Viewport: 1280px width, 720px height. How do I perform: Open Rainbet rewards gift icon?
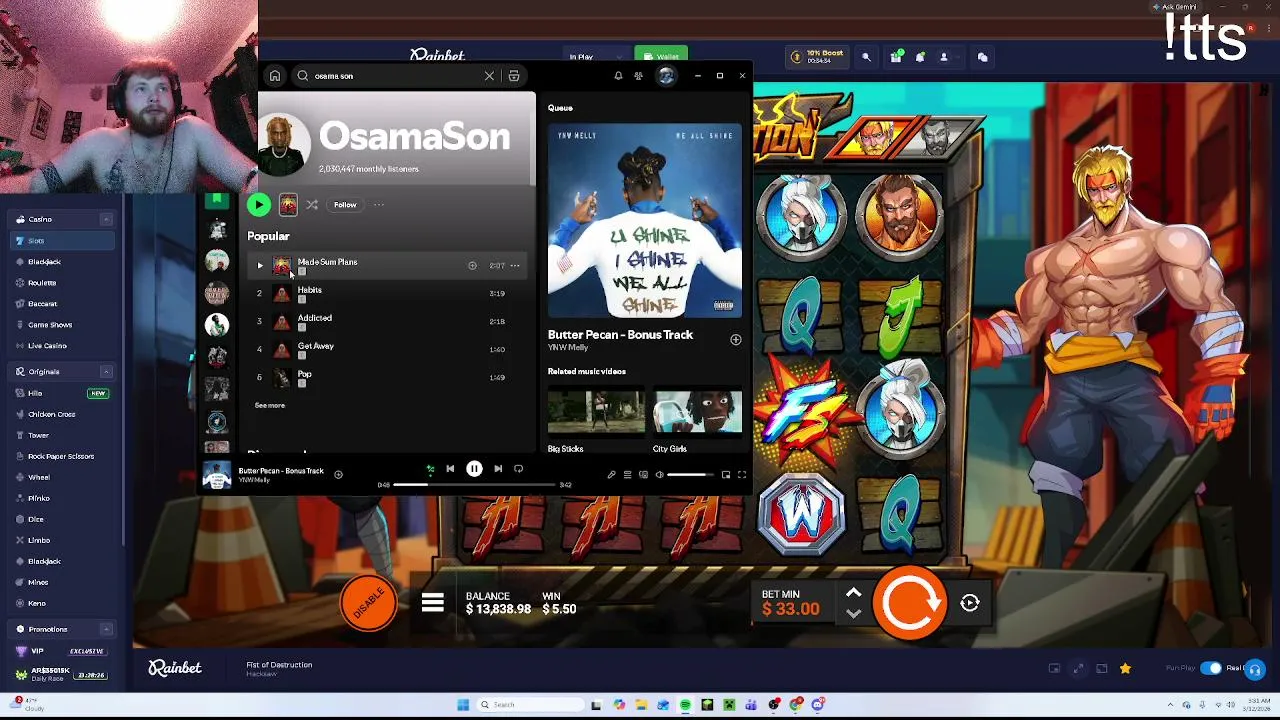click(x=896, y=58)
